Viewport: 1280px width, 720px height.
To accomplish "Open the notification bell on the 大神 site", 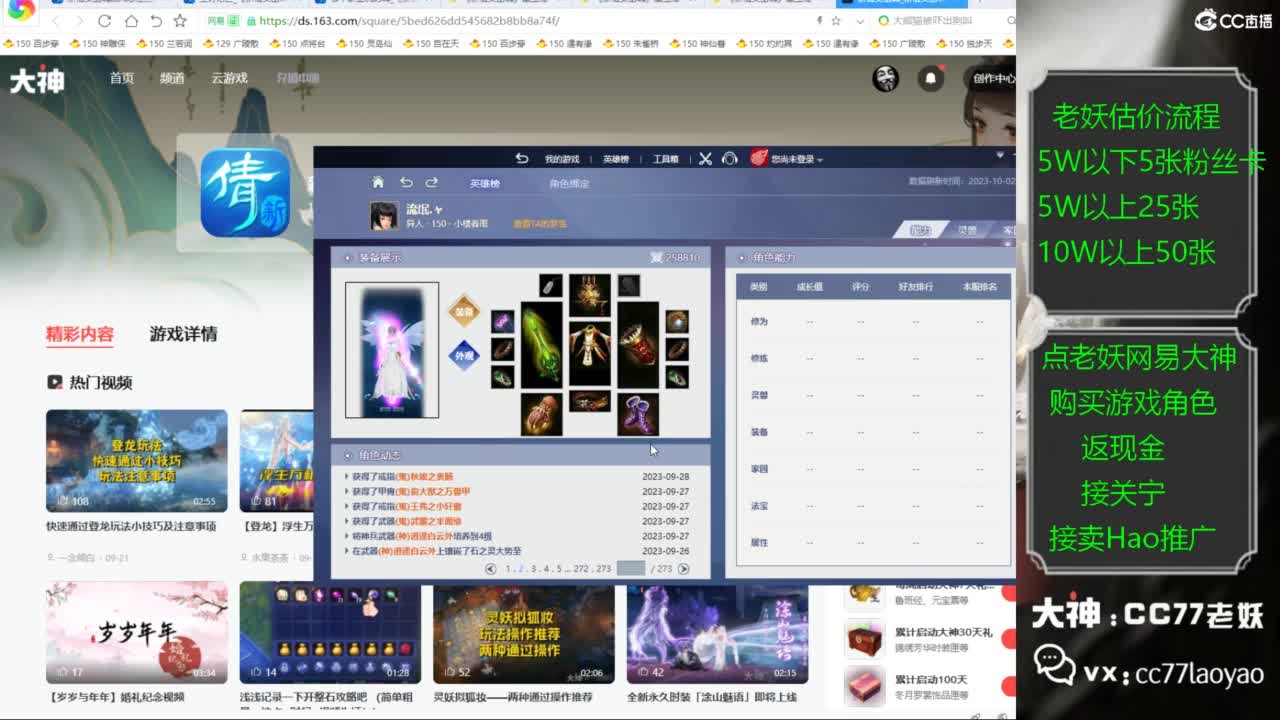I will (x=931, y=78).
